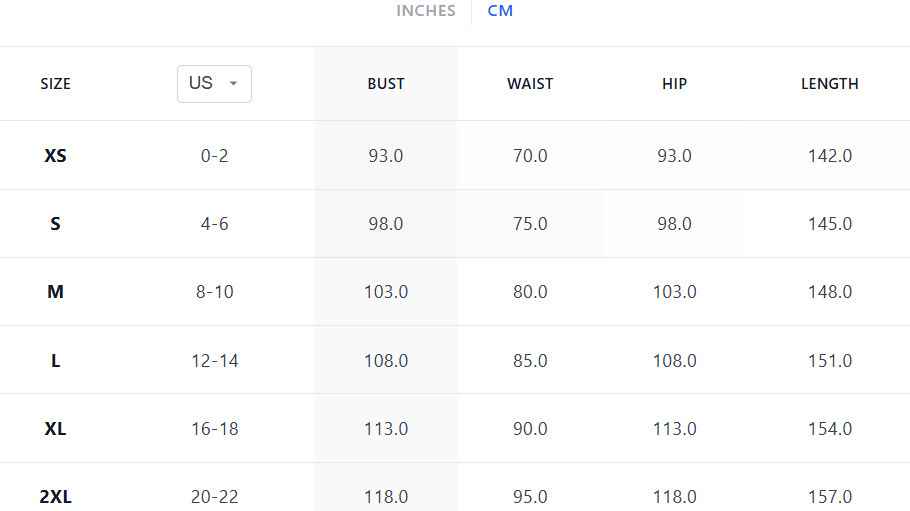The height and width of the screenshot is (511, 910).
Task: Click the BUST column header
Action: 386,84
